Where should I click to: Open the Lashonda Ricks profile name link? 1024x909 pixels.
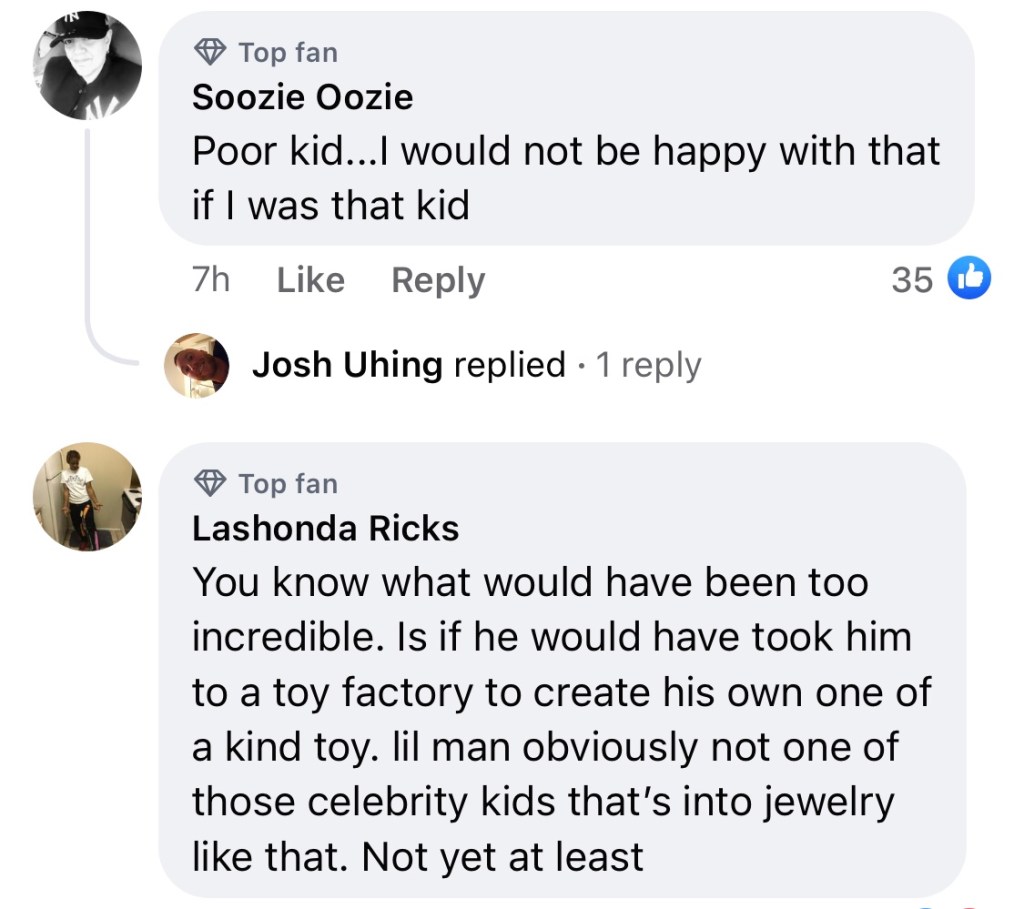tap(325, 529)
